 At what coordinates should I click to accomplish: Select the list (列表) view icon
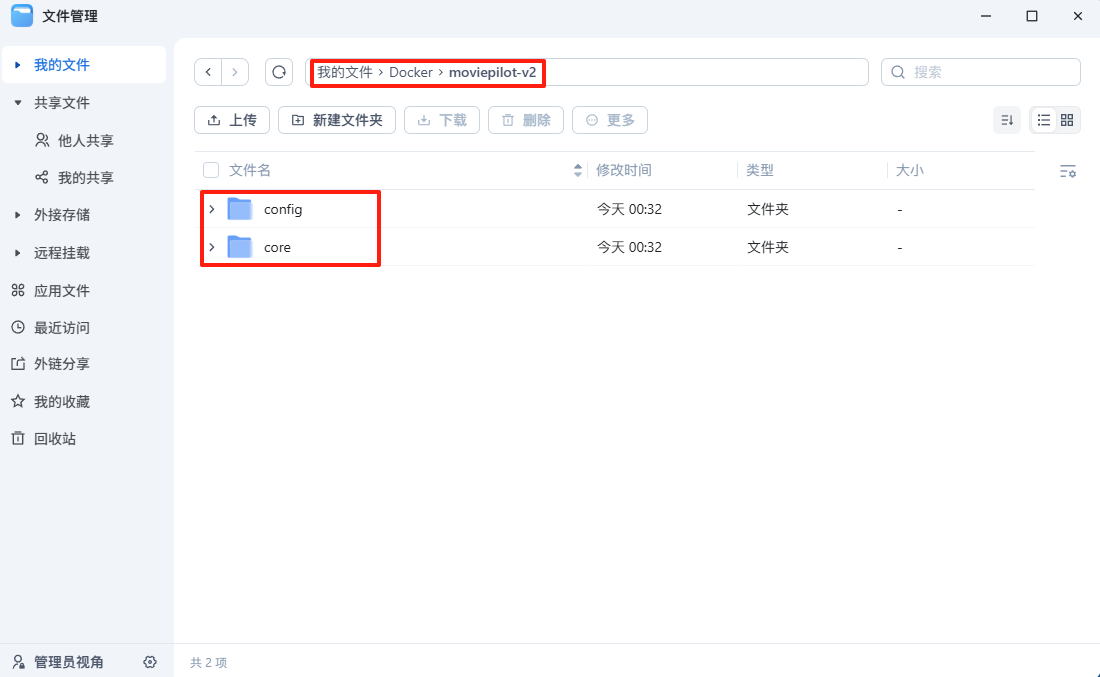(x=1042, y=119)
